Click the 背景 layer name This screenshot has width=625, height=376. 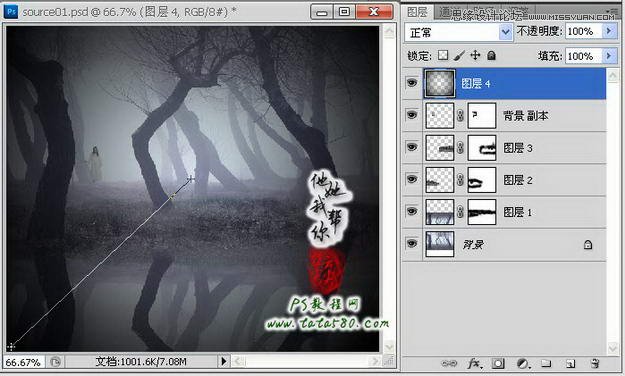473,244
